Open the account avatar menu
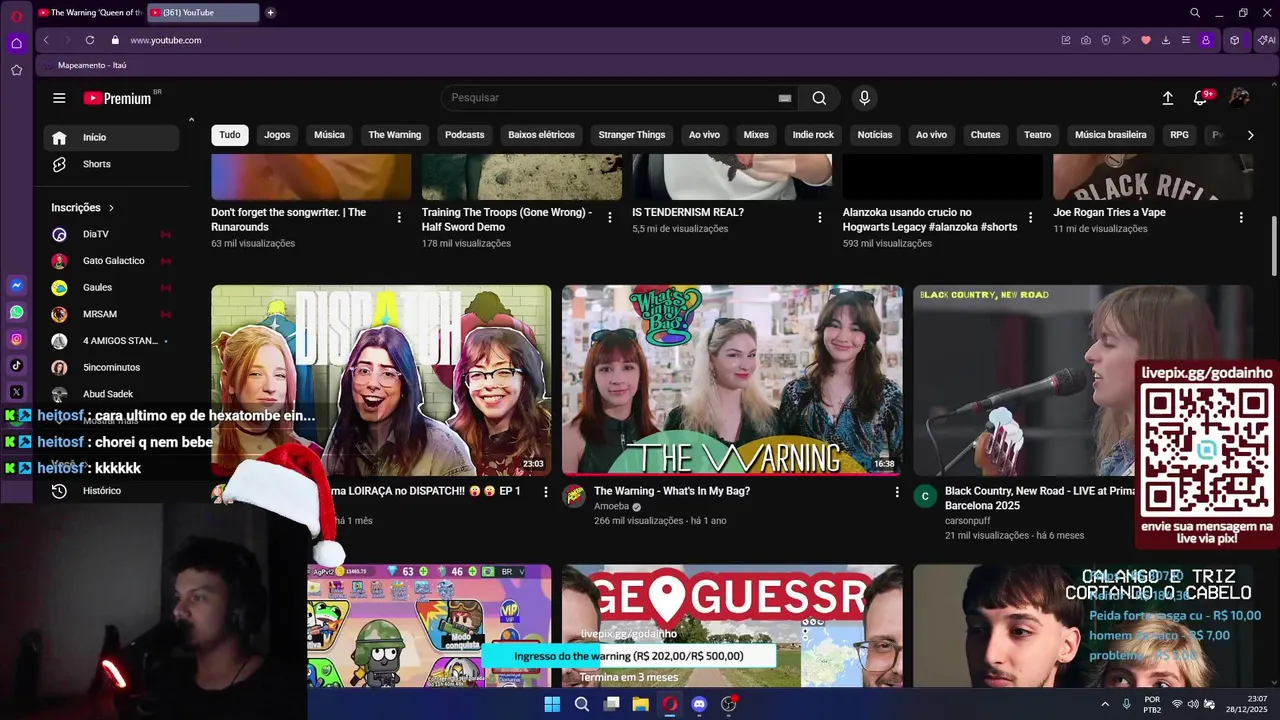This screenshot has width=1280, height=720. (x=1239, y=98)
